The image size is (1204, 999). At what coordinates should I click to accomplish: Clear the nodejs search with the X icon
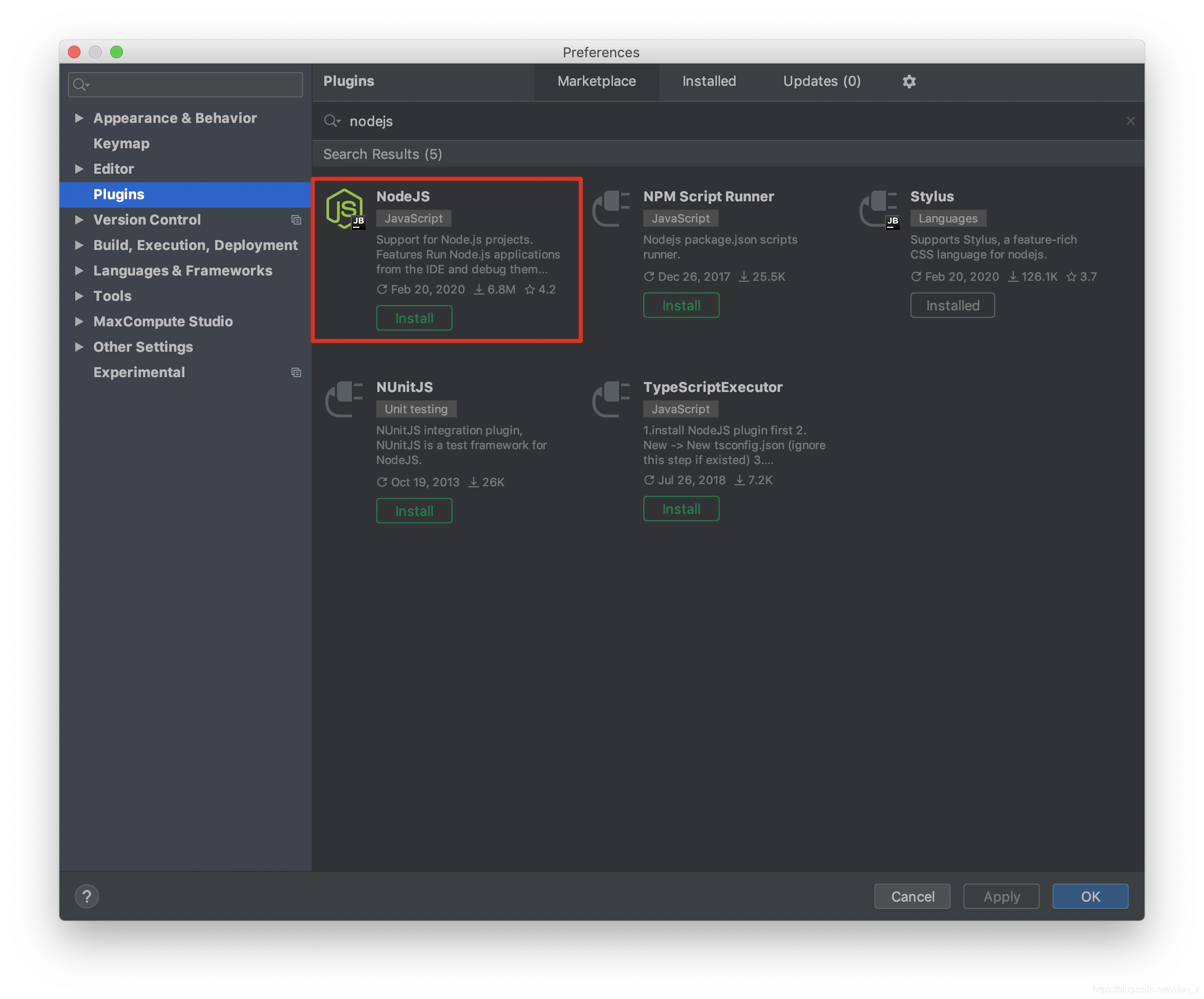click(1130, 121)
